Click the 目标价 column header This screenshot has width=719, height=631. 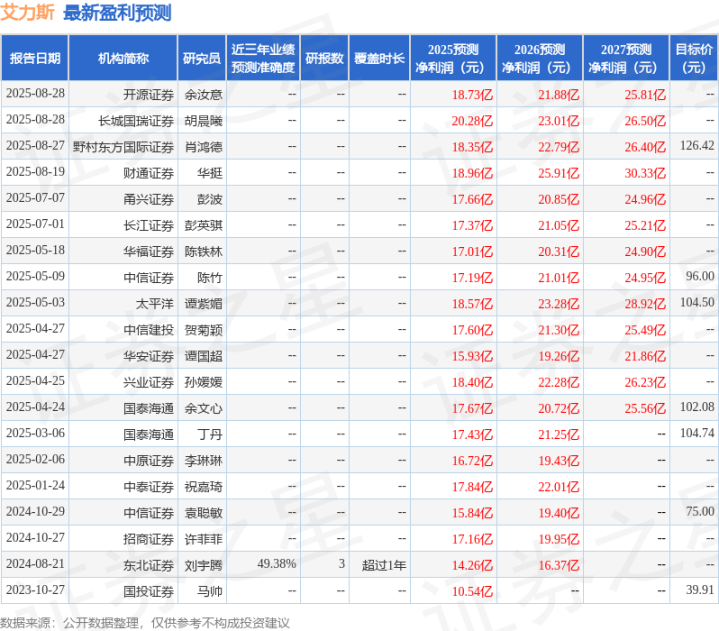pos(694,58)
